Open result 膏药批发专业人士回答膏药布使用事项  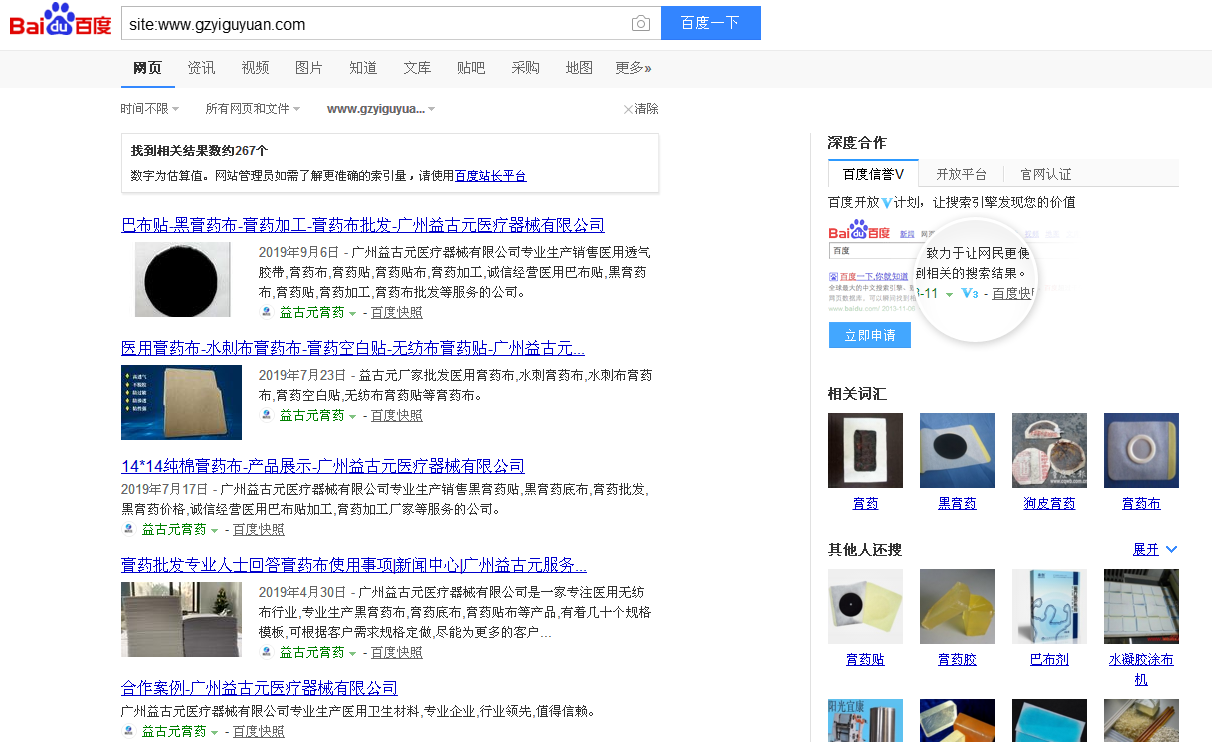tap(354, 565)
